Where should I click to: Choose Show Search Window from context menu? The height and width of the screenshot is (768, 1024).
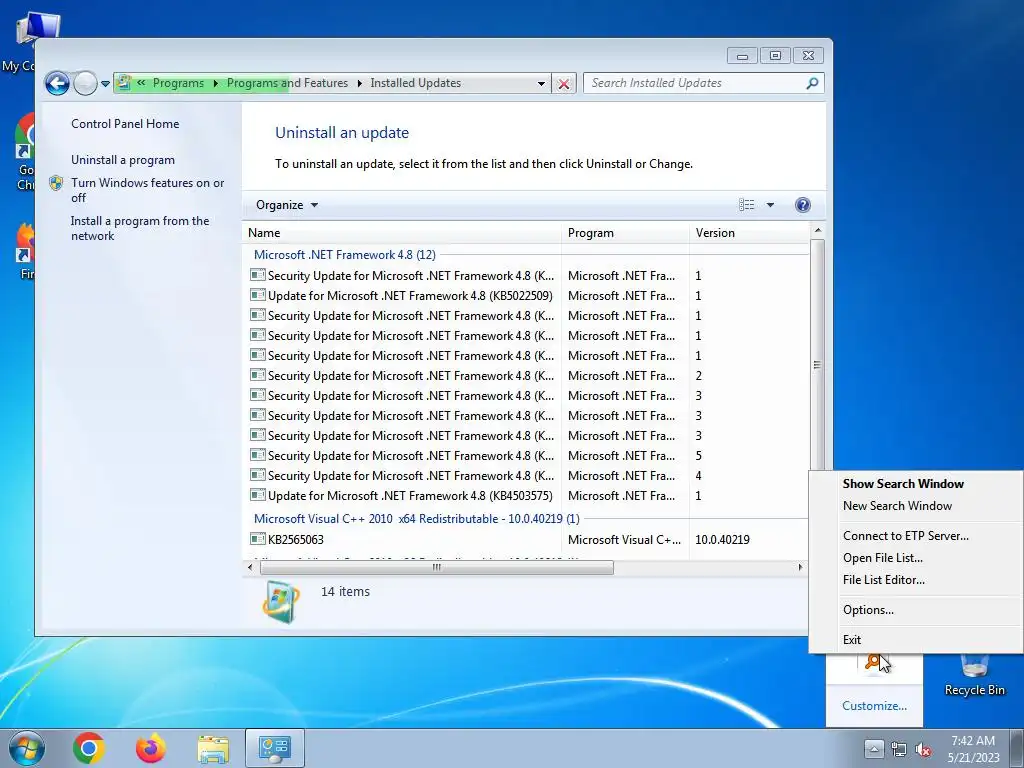tap(903, 484)
